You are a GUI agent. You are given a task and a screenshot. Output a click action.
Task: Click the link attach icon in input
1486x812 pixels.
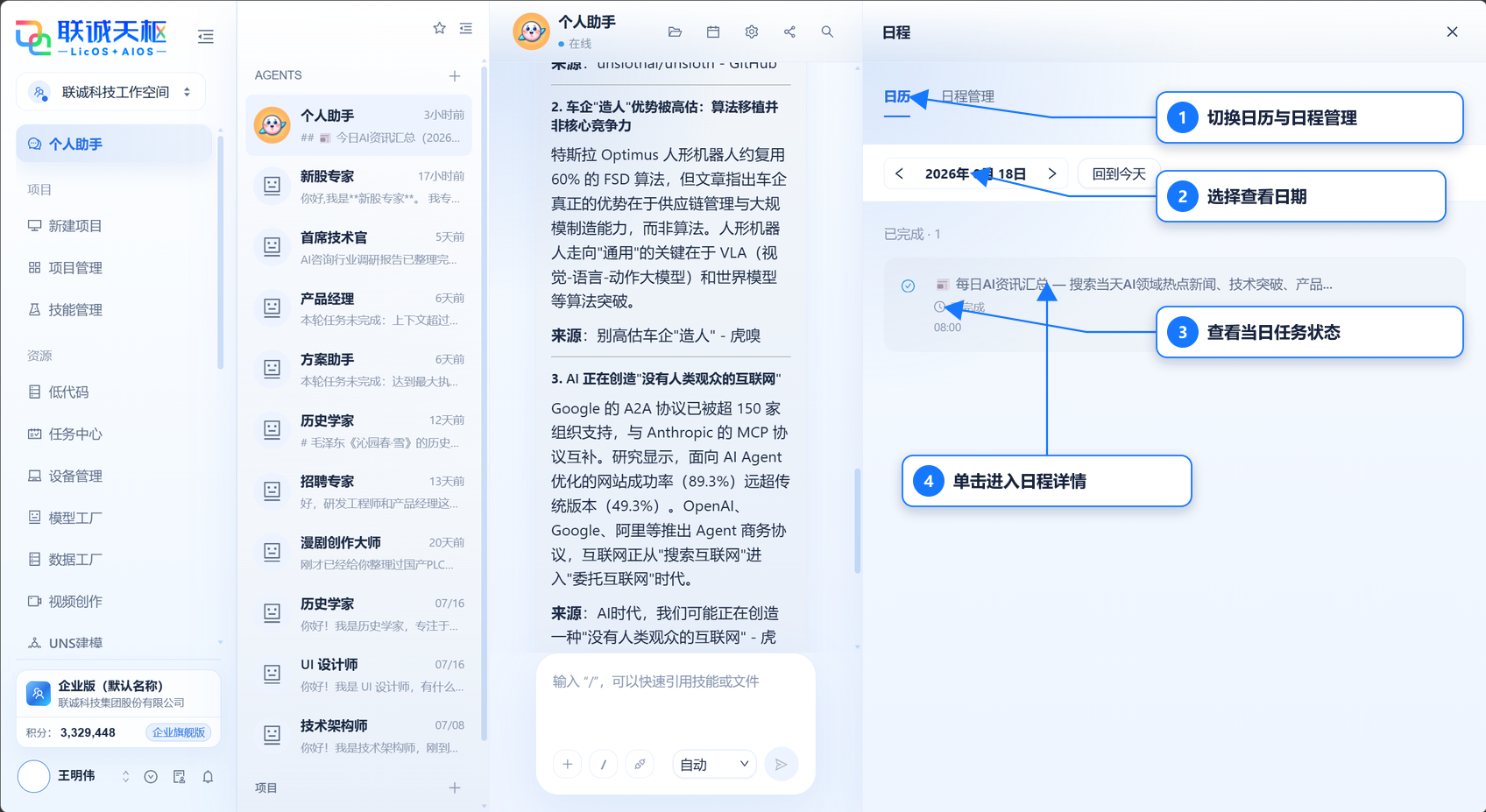click(640, 764)
